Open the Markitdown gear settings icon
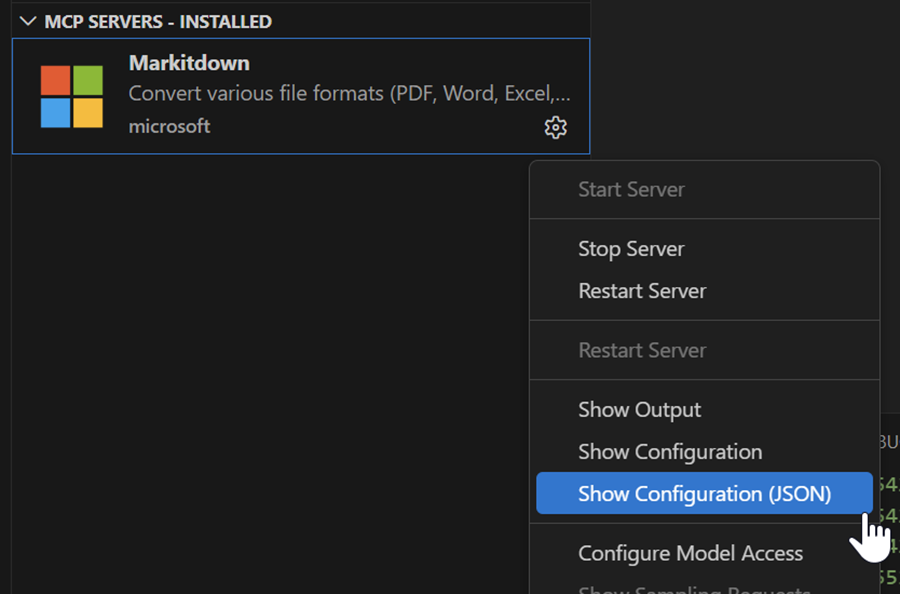Viewport: 900px width, 594px height. point(555,128)
